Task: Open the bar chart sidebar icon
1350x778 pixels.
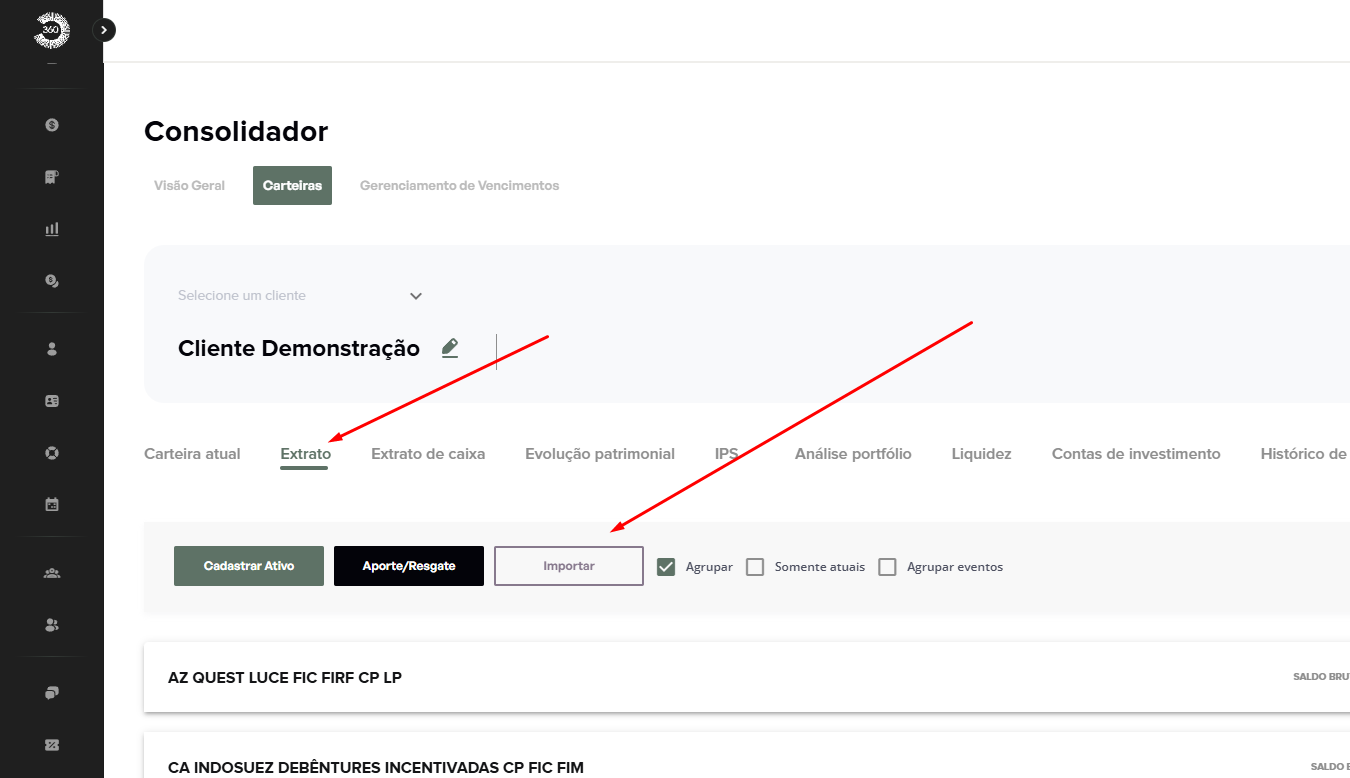Action: coord(52,229)
